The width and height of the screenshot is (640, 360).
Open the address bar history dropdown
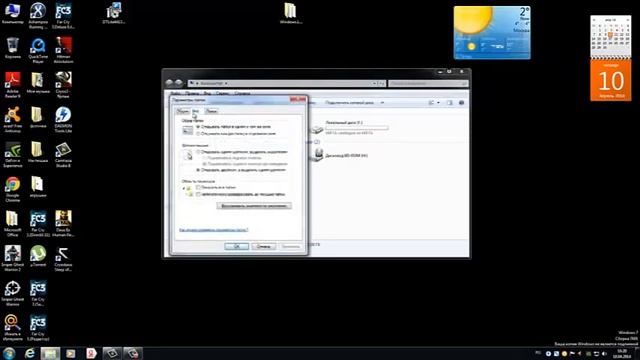pyautogui.click(x=374, y=83)
